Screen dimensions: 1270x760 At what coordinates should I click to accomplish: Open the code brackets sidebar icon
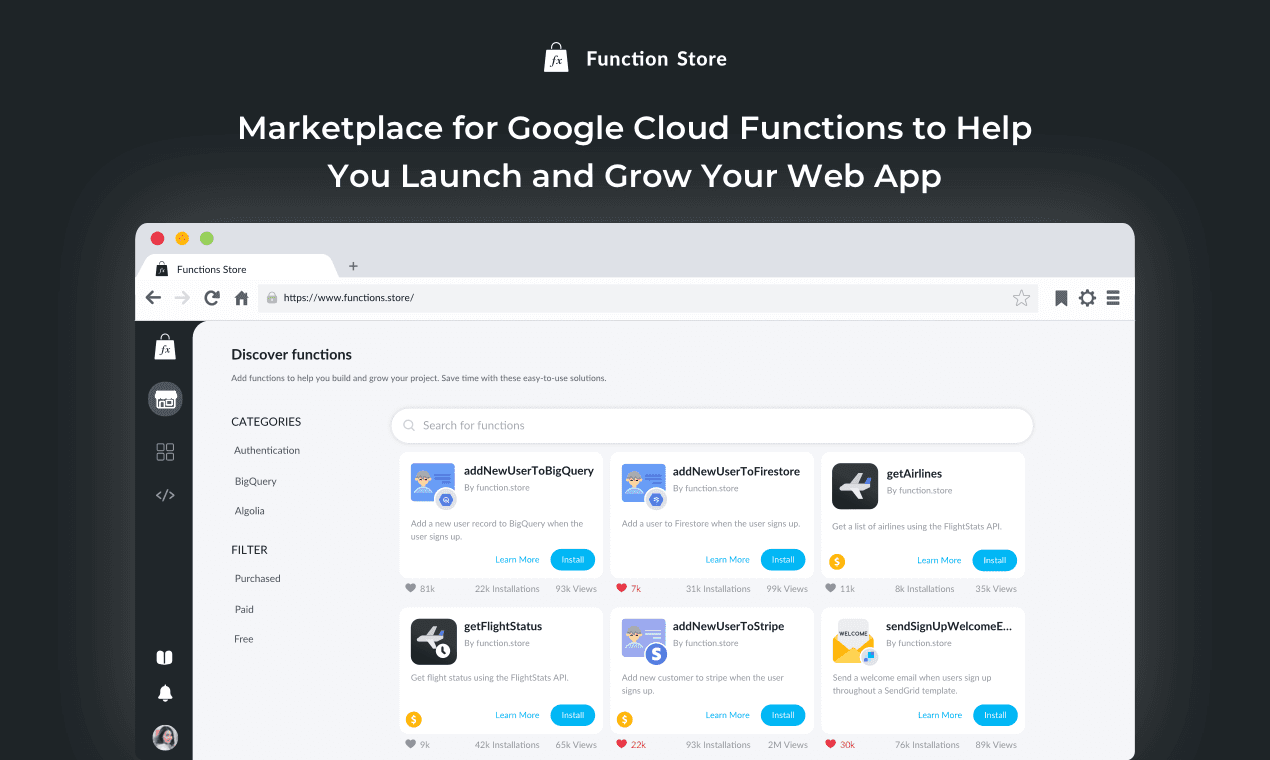click(x=165, y=495)
